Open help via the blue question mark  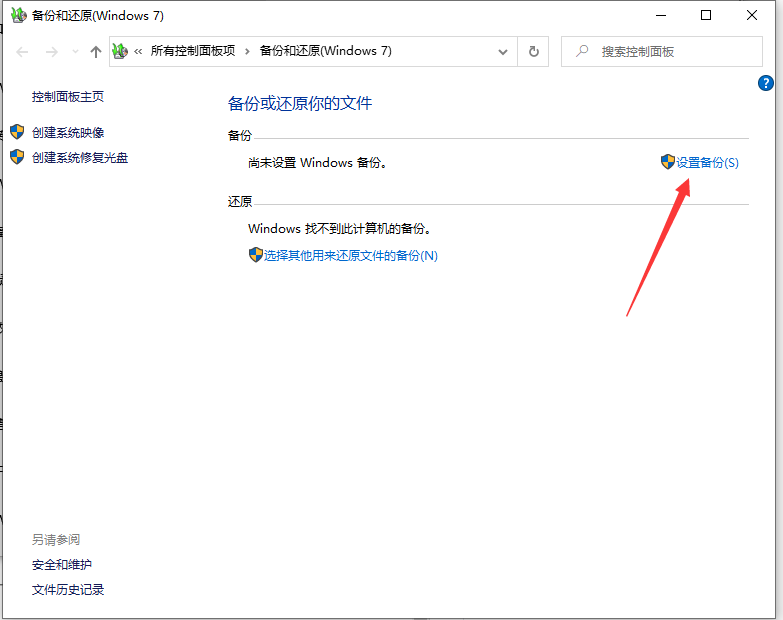click(x=766, y=83)
